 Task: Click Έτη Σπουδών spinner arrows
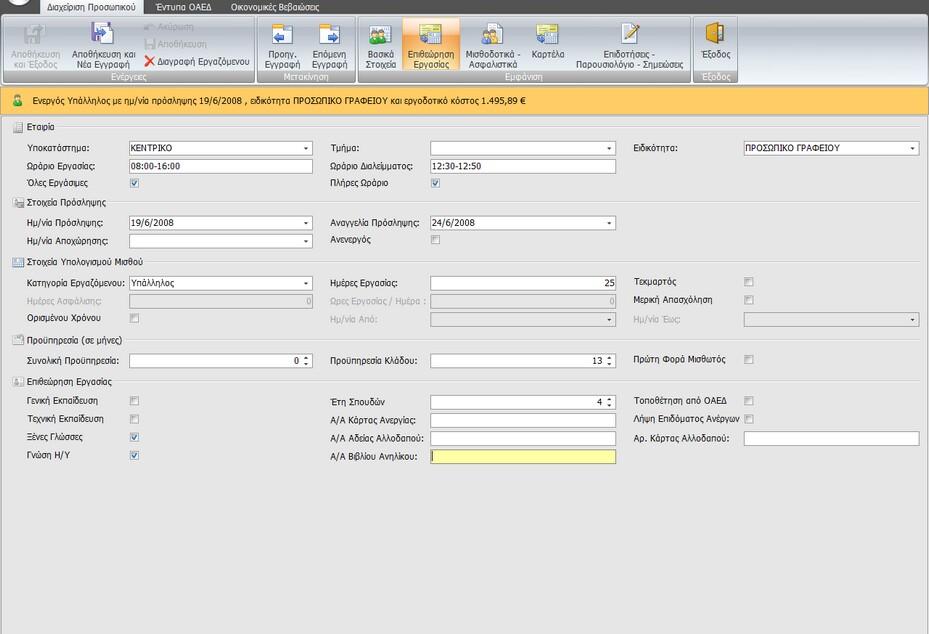tap(609, 402)
